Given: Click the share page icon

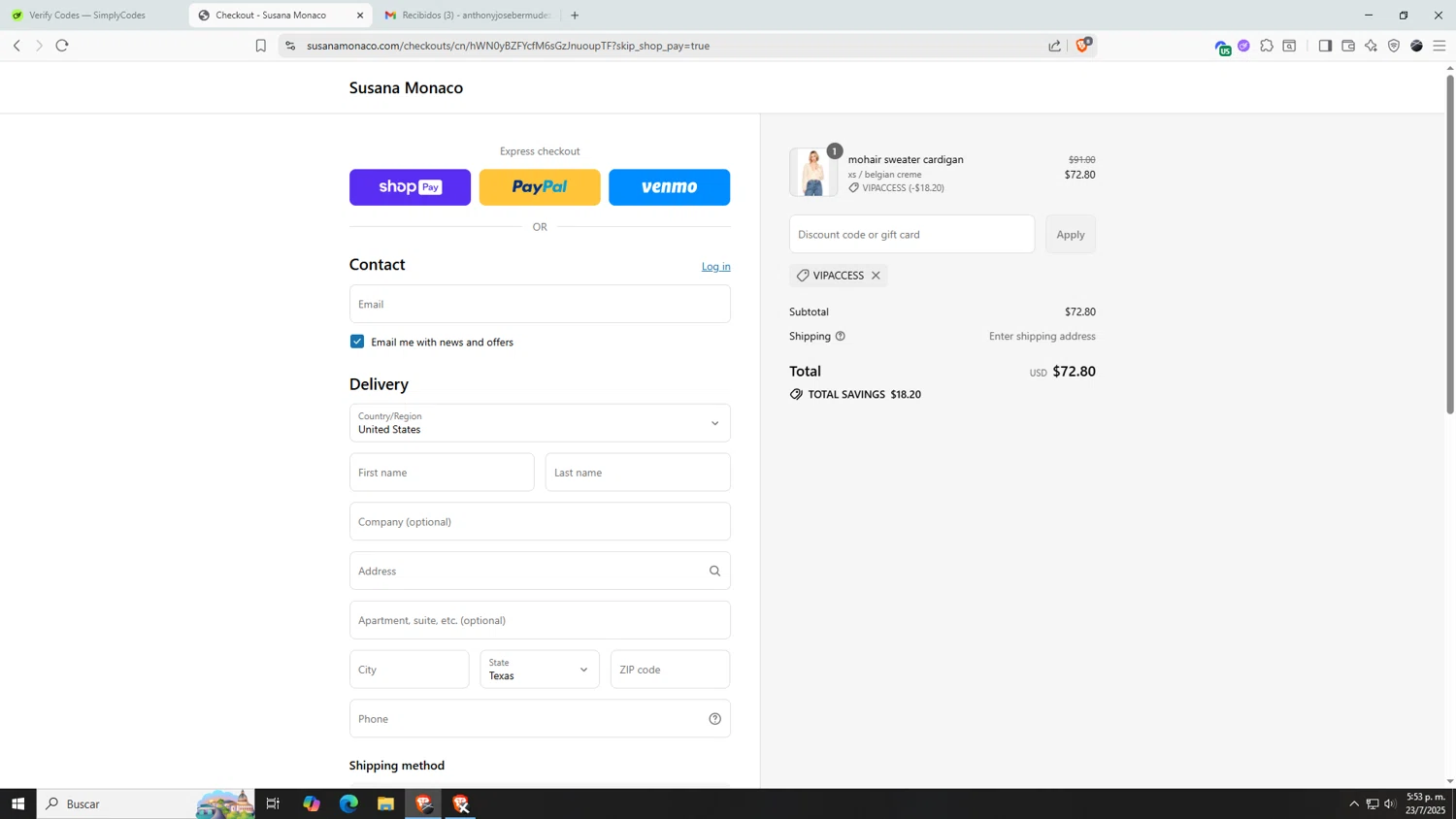Looking at the screenshot, I should pyautogui.click(x=1054, y=46).
